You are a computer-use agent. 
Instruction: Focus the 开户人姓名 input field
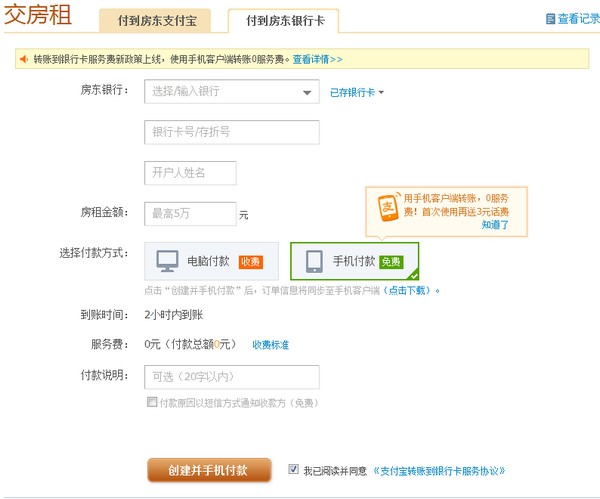[190, 173]
